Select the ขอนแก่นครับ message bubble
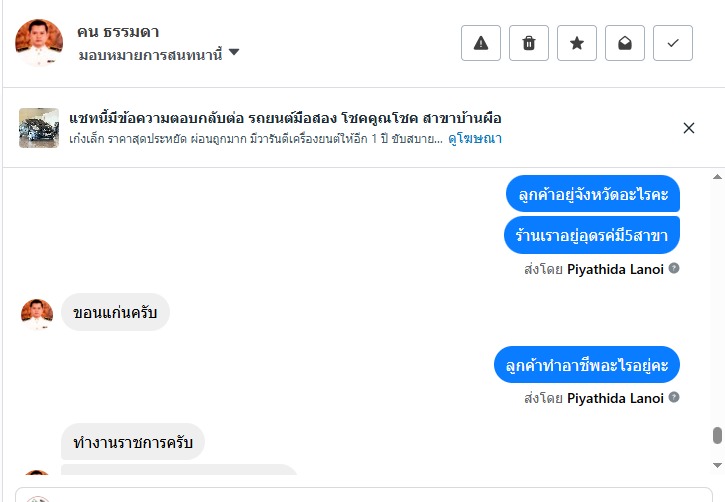 [x=115, y=313]
